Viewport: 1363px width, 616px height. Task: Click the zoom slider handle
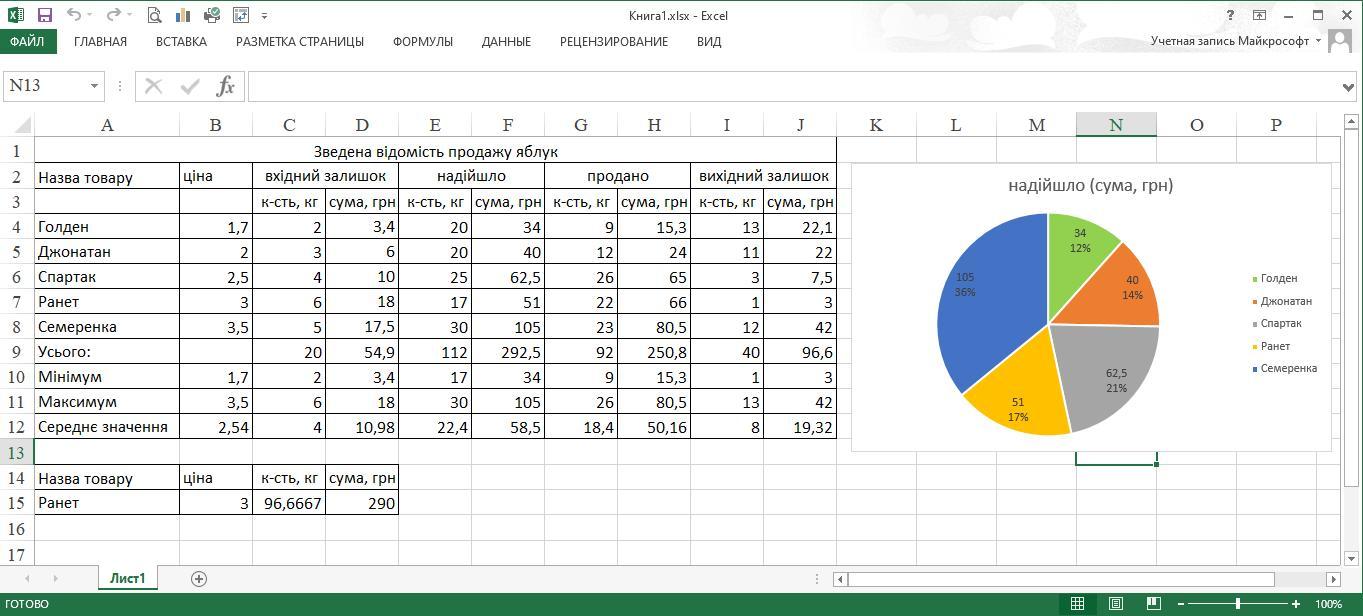[x=1238, y=604]
